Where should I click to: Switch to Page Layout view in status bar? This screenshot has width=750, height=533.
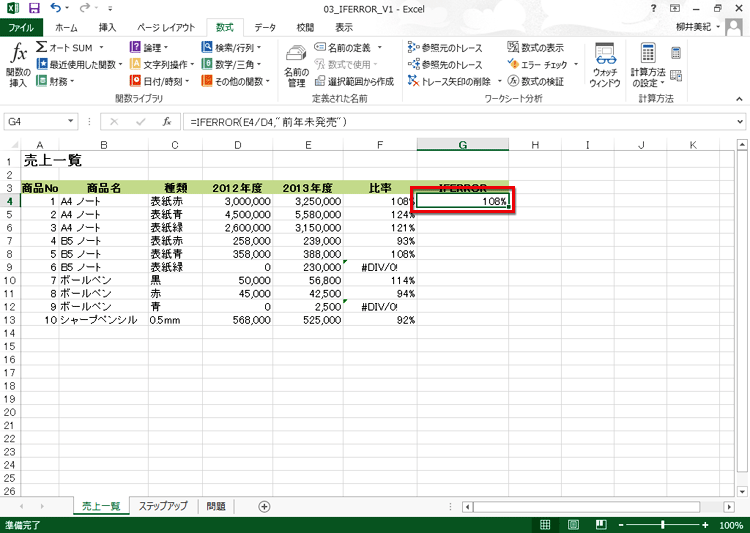(573, 525)
